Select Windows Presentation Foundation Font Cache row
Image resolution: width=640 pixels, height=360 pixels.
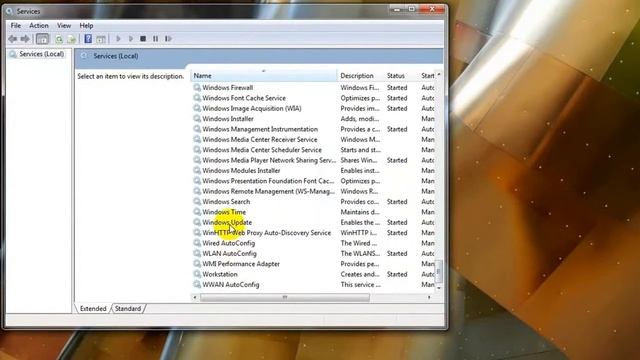268,181
